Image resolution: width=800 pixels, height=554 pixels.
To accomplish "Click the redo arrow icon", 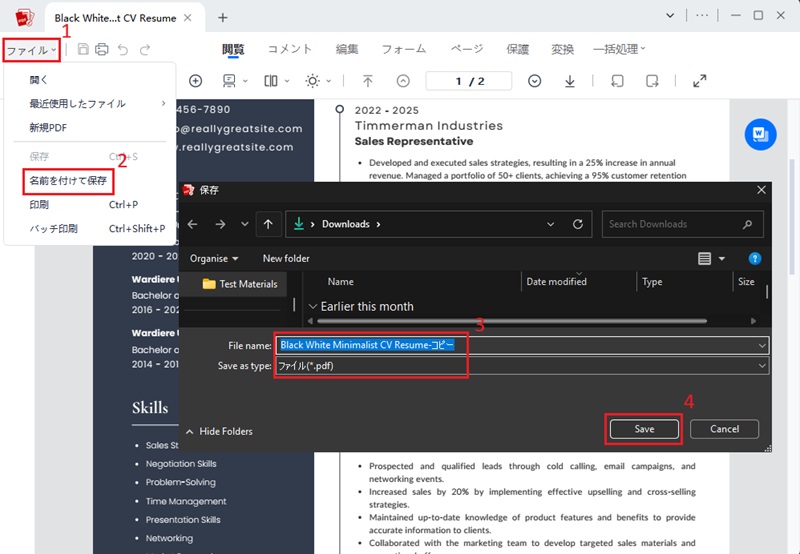I will pos(145,49).
